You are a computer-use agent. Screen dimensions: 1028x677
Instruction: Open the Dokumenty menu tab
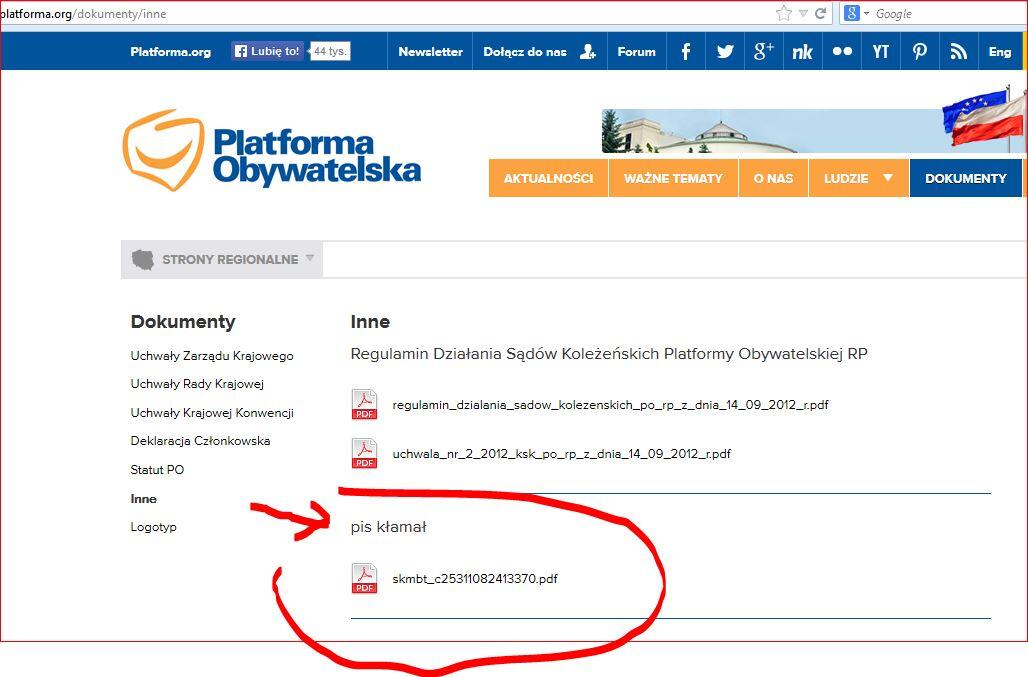point(966,178)
